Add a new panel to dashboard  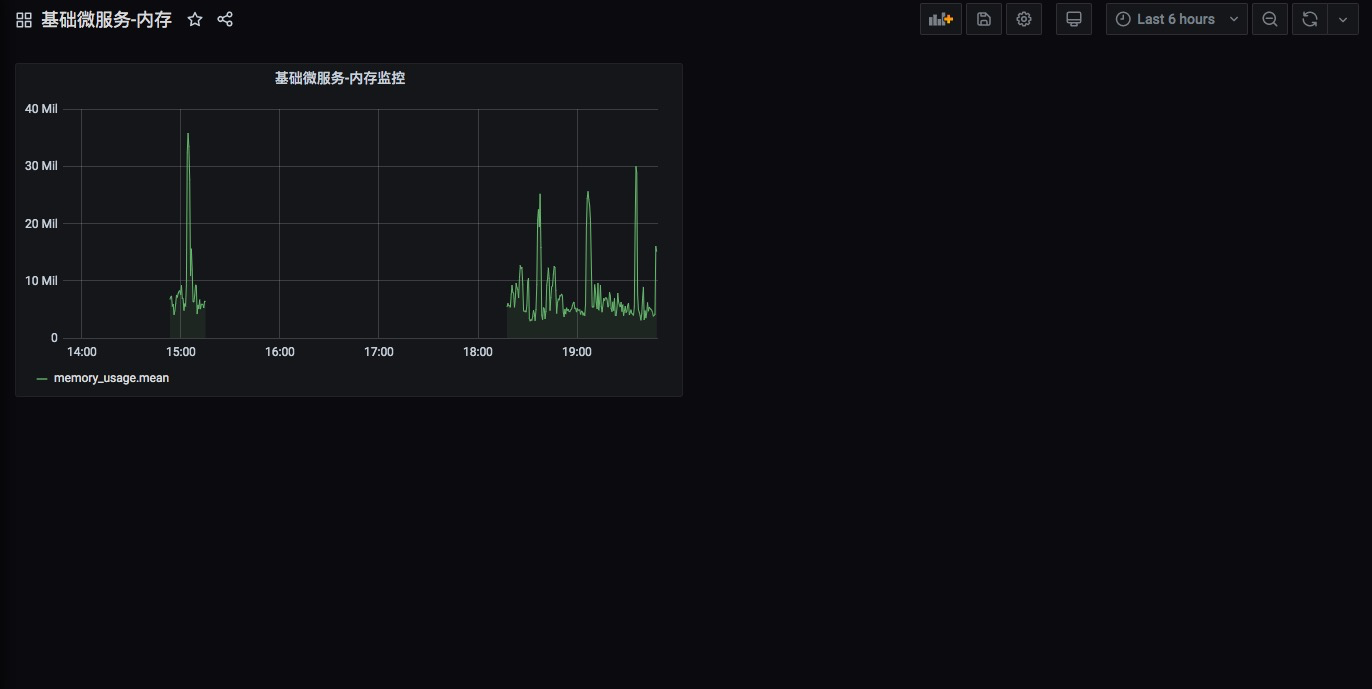(x=941, y=19)
